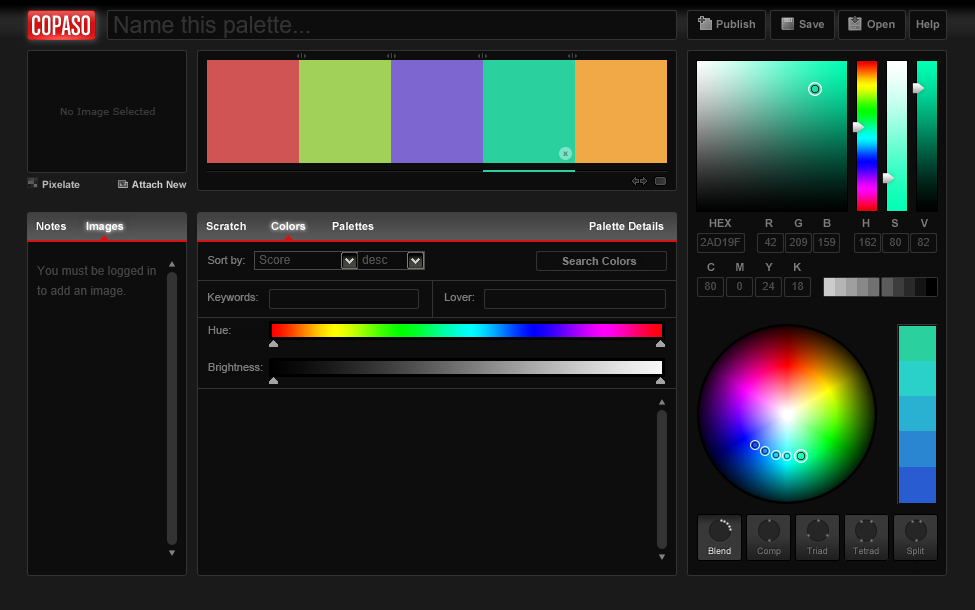The width and height of the screenshot is (975, 610).
Task: Select the Tetrad color scheme icon
Action: point(865,537)
